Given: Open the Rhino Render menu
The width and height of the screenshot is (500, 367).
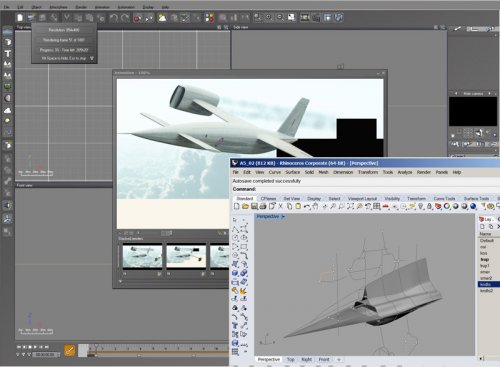Looking at the screenshot, I should [x=424, y=172].
